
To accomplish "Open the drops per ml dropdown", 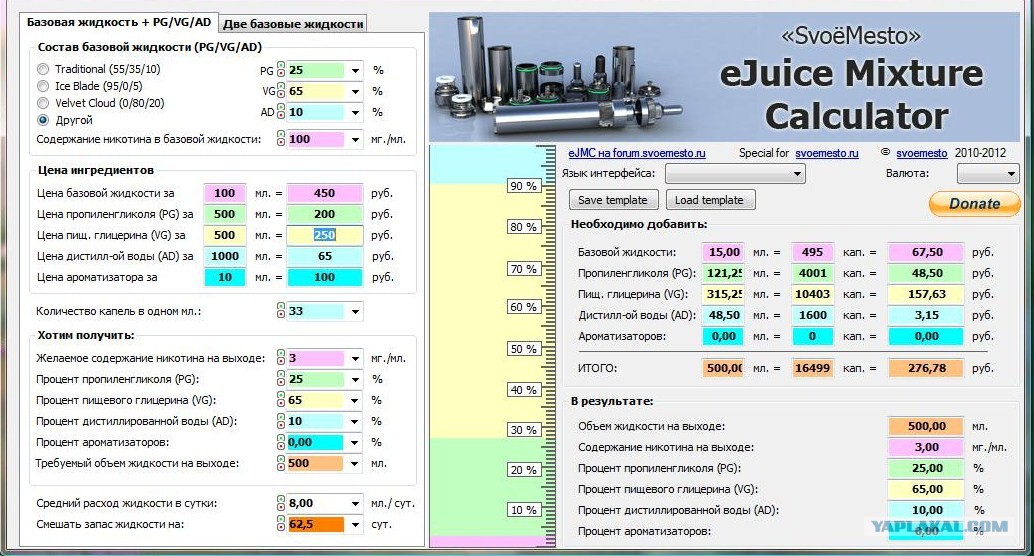I will [x=355, y=311].
